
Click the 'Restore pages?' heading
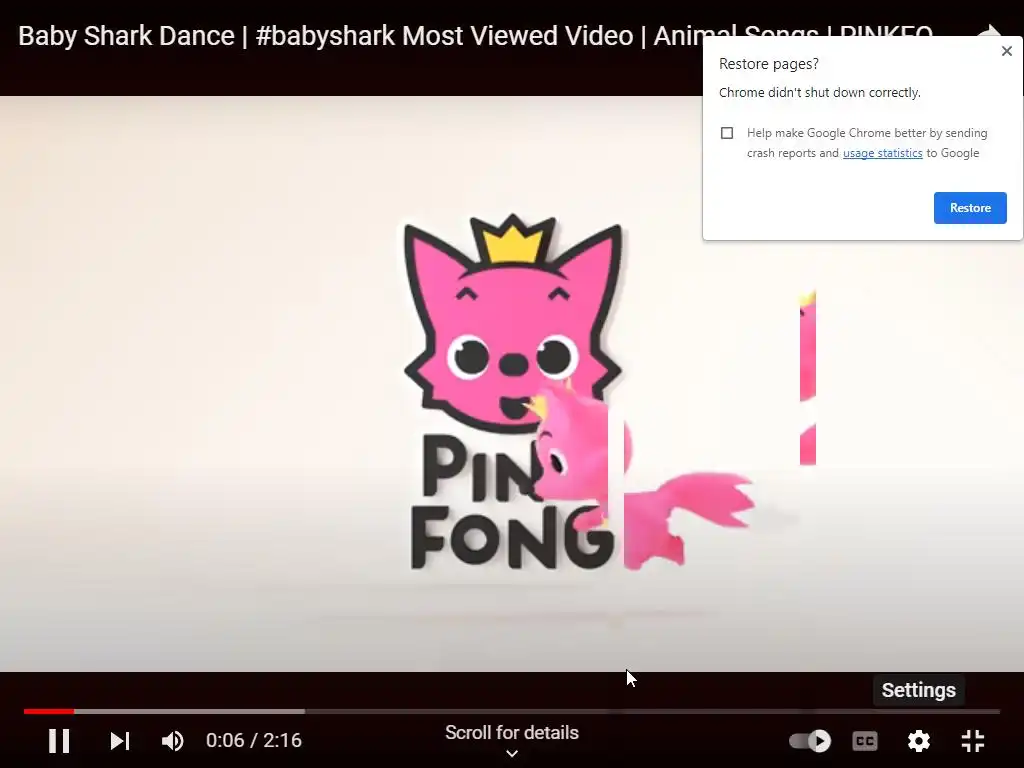[x=769, y=64]
